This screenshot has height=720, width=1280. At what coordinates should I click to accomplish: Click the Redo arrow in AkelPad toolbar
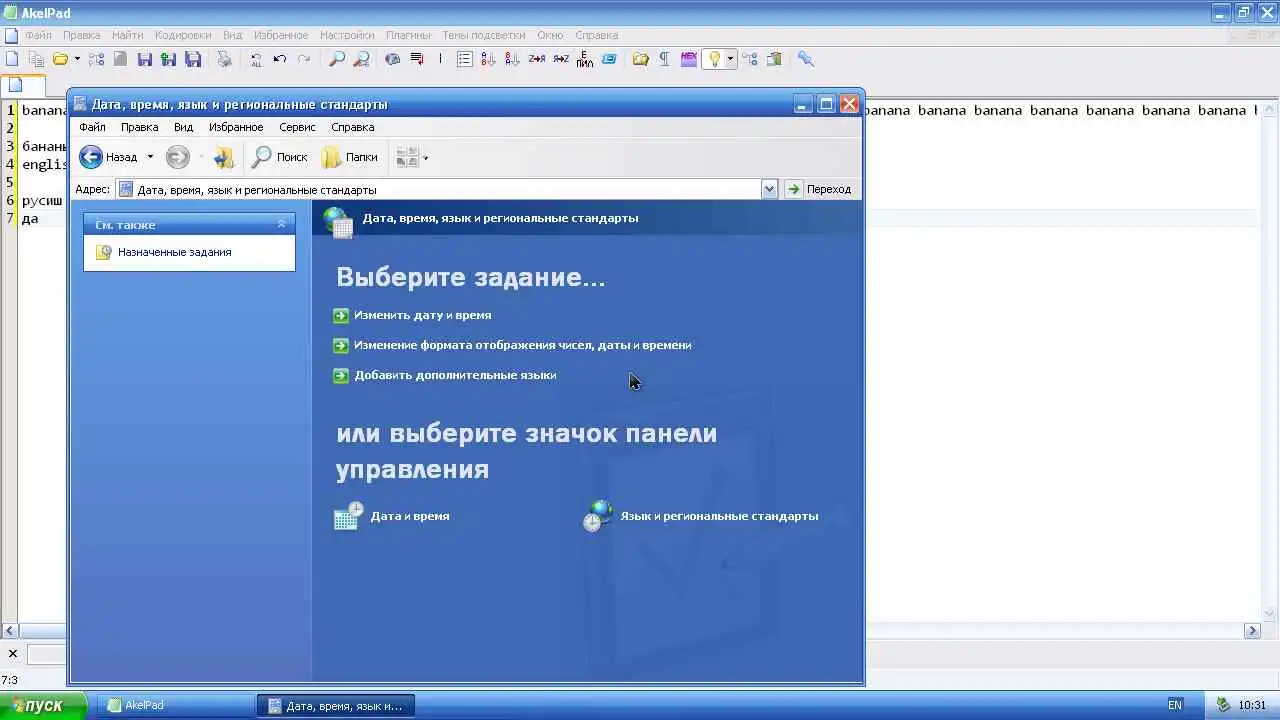[304, 59]
